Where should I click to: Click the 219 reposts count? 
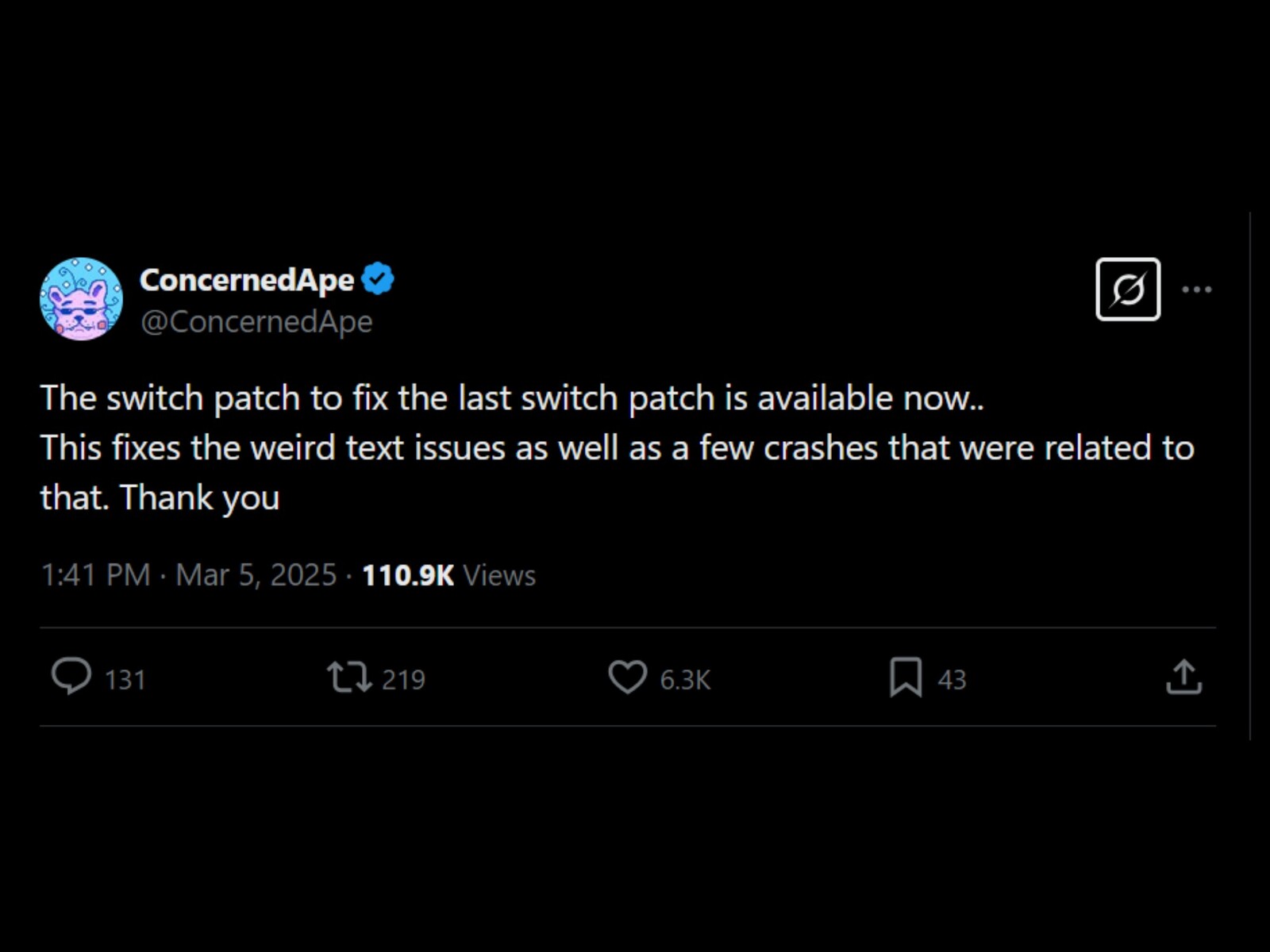(403, 680)
